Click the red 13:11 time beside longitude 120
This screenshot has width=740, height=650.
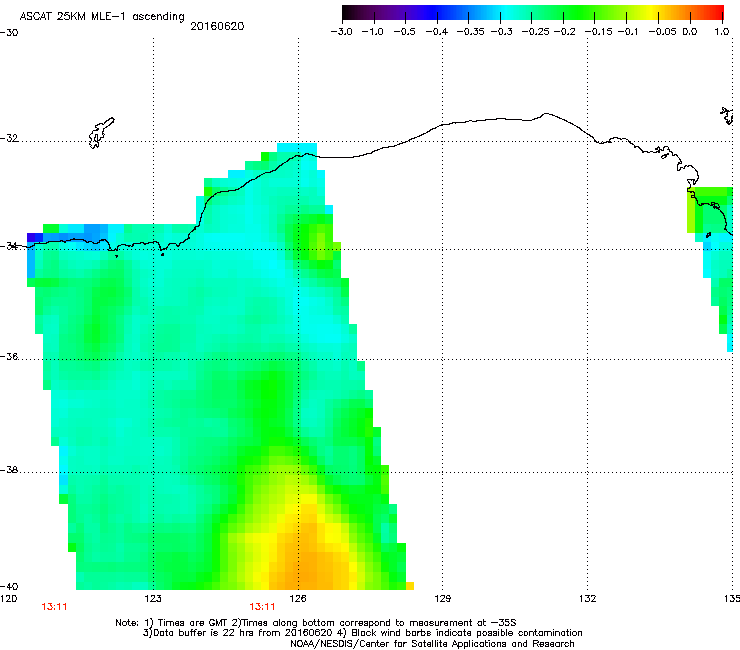click(54, 607)
